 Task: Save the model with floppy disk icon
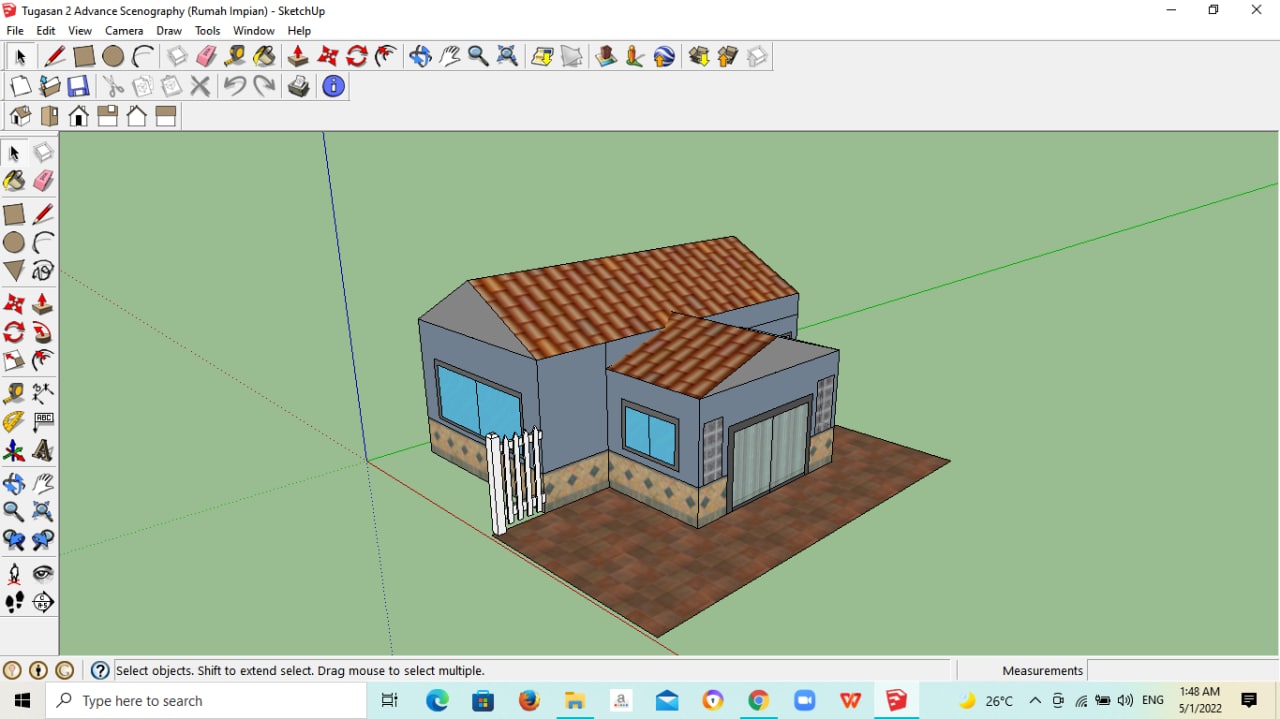tap(78, 87)
